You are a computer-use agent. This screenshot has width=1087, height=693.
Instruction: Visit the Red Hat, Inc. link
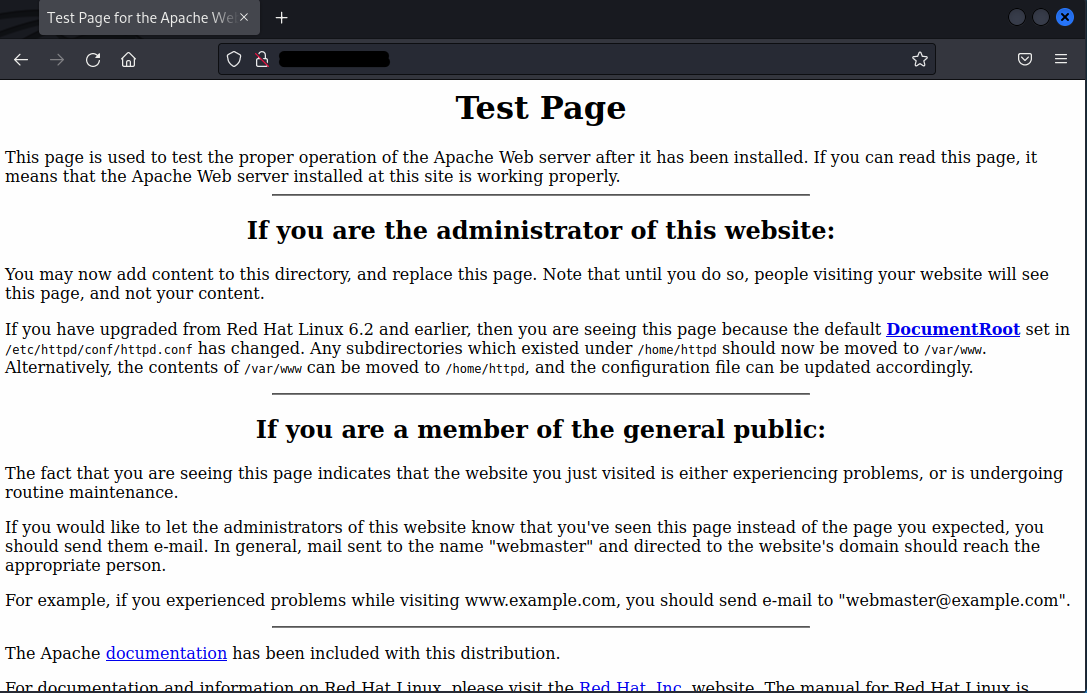tap(630, 687)
